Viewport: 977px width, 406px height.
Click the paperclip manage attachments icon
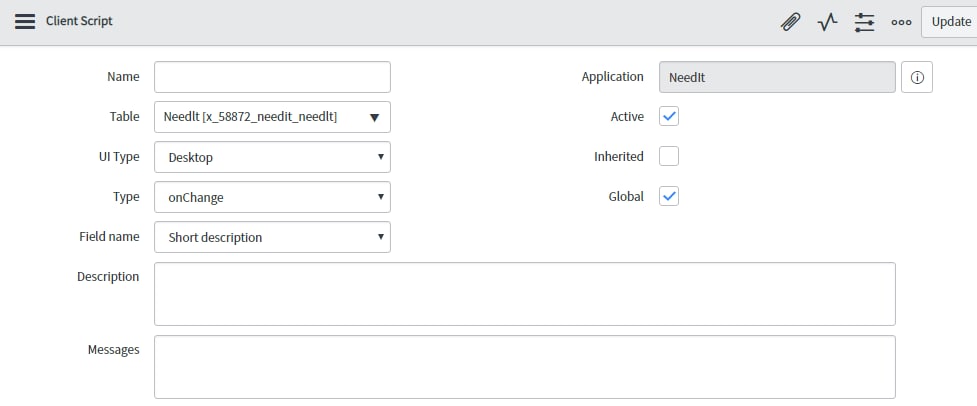pos(791,22)
